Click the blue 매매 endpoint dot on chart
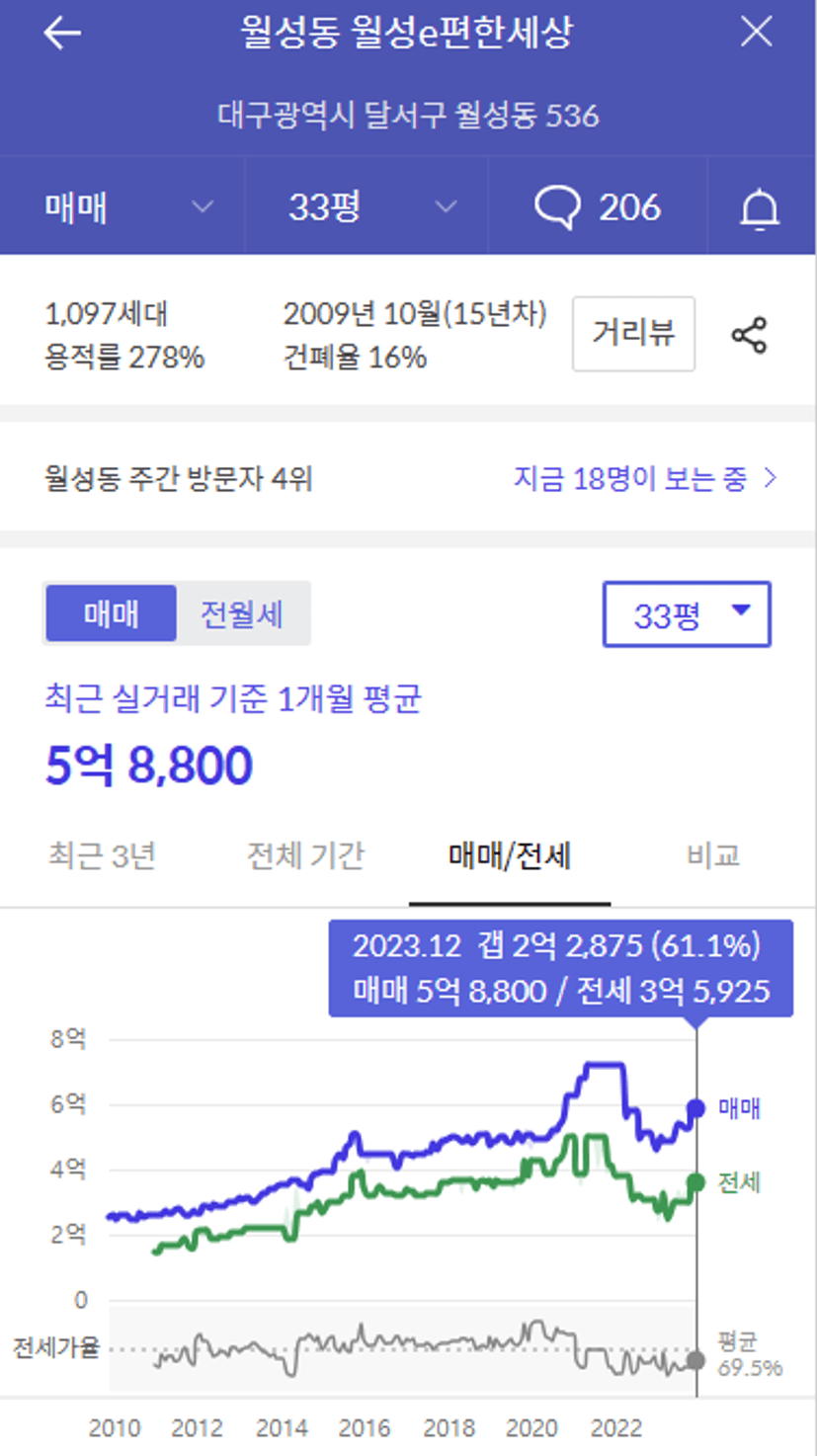 [x=696, y=1108]
